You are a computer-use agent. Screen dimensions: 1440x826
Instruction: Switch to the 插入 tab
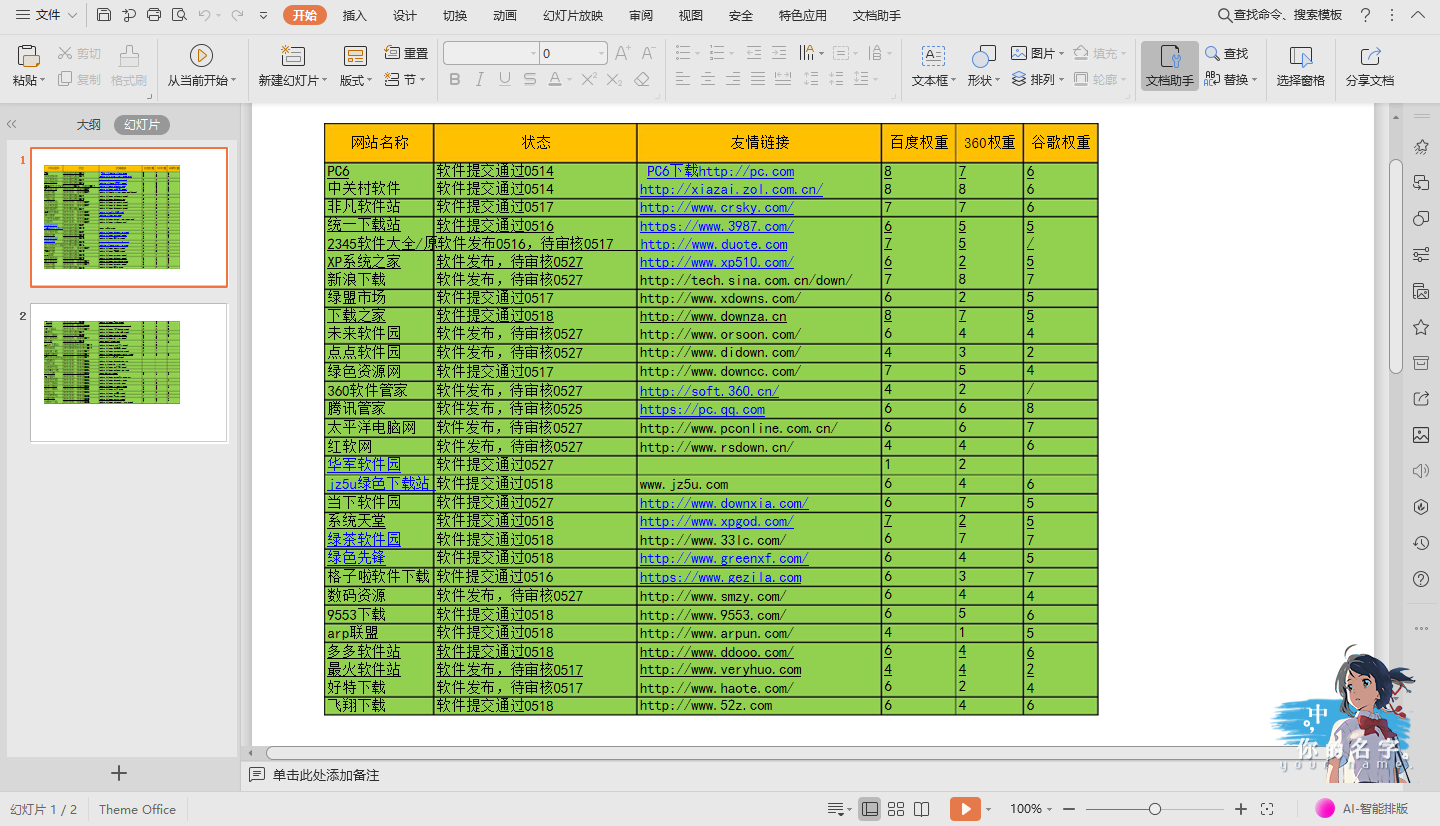(354, 16)
